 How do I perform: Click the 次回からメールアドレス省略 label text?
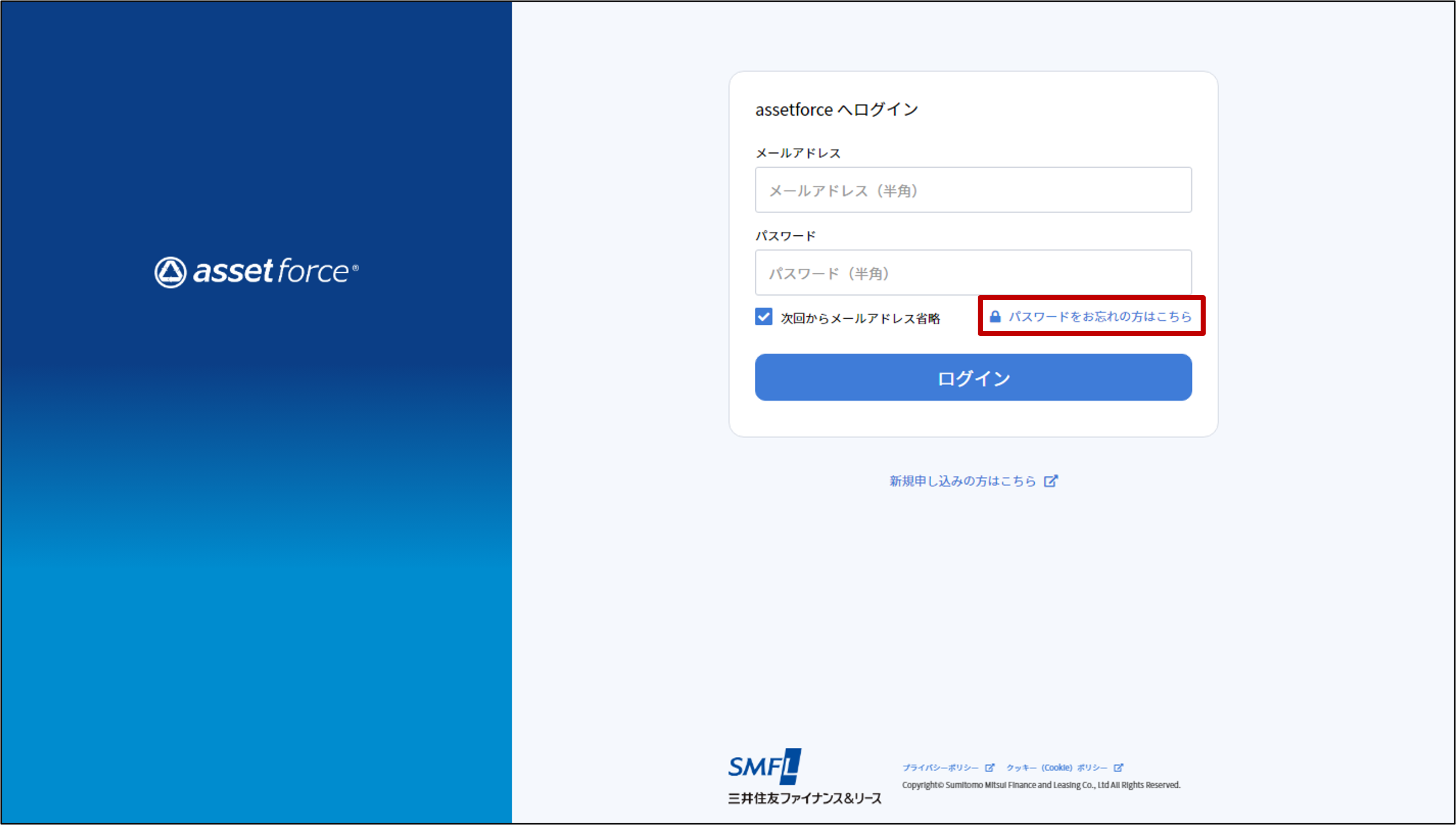(x=860, y=319)
